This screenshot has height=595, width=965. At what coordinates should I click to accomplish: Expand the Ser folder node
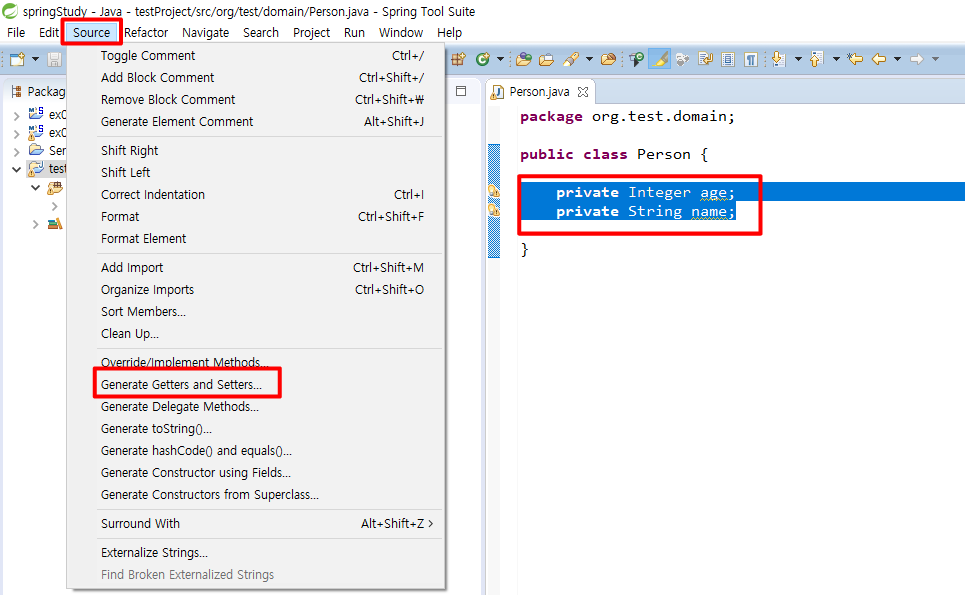[x=17, y=151]
